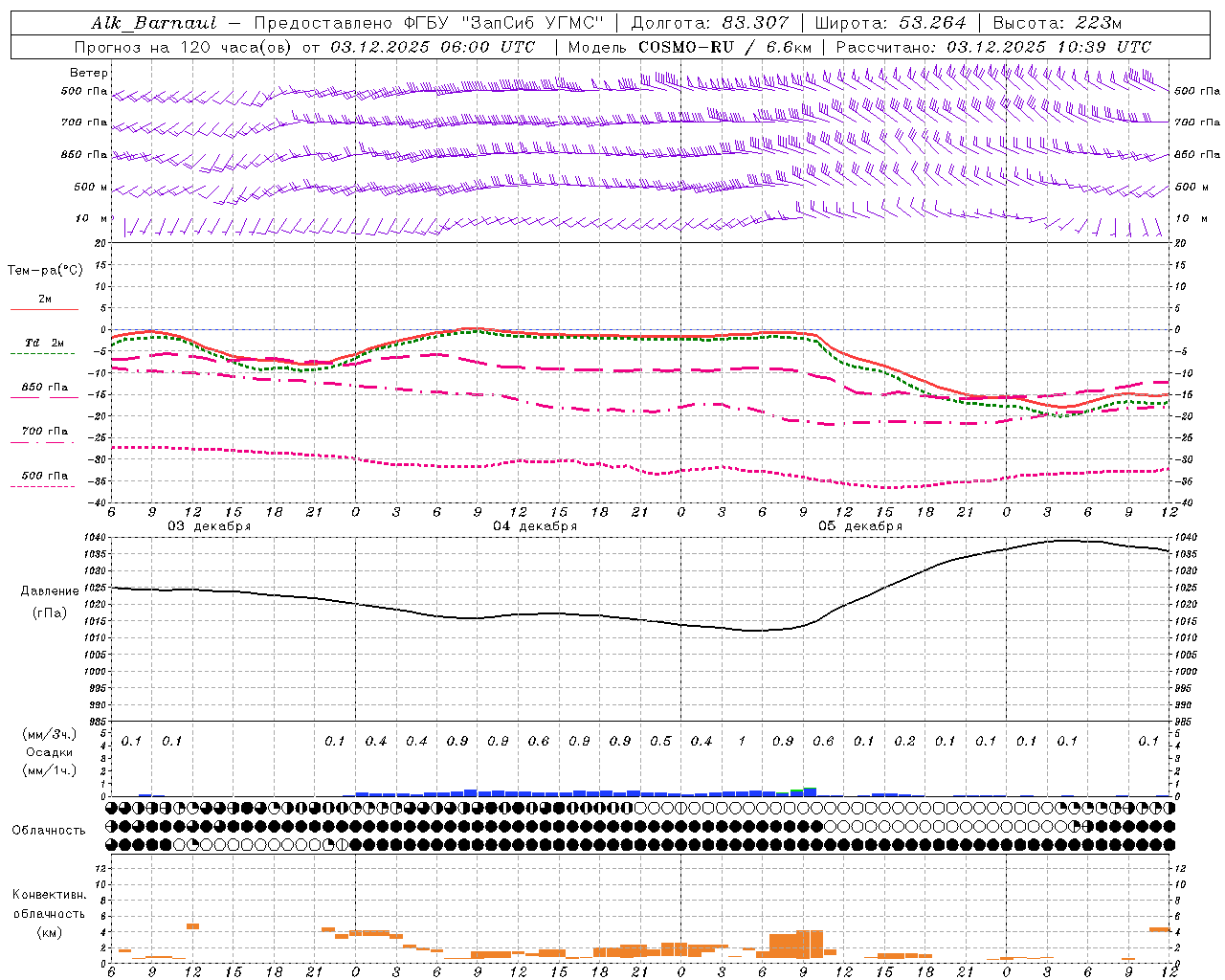Click the precipitation value '1' in 3-hour row

click(742, 741)
